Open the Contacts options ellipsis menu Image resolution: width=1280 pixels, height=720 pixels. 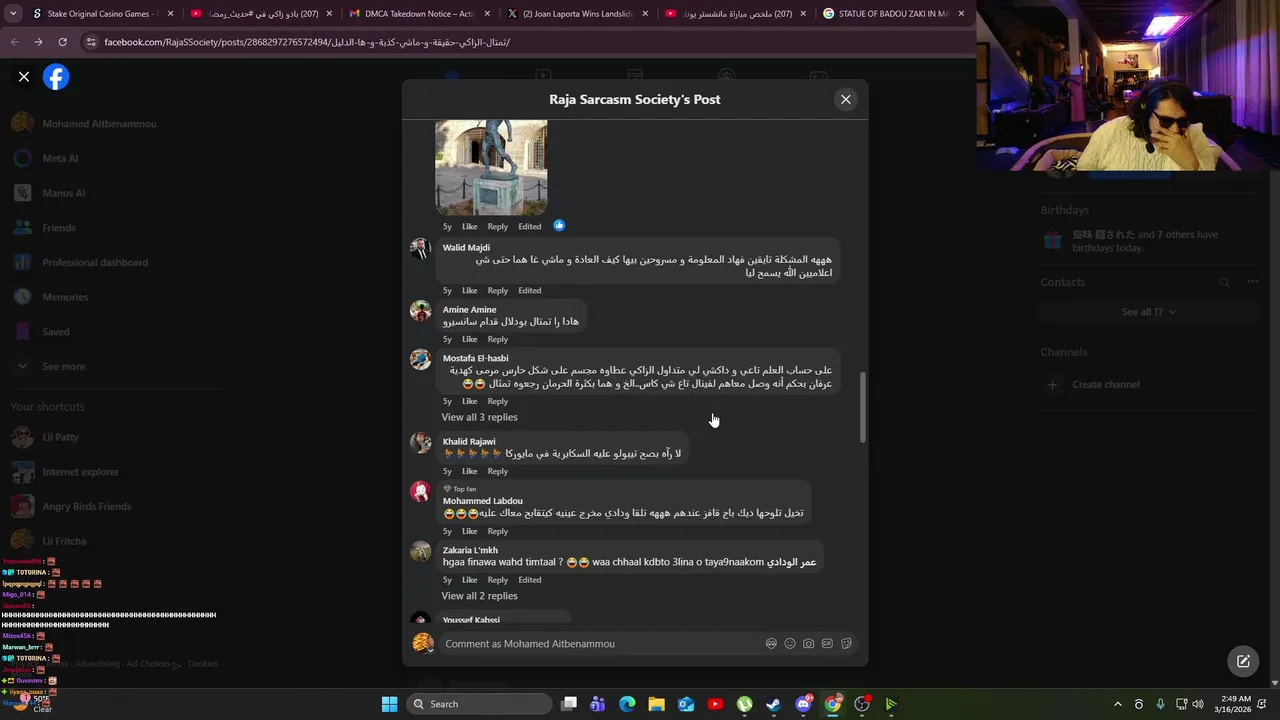[1252, 282]
